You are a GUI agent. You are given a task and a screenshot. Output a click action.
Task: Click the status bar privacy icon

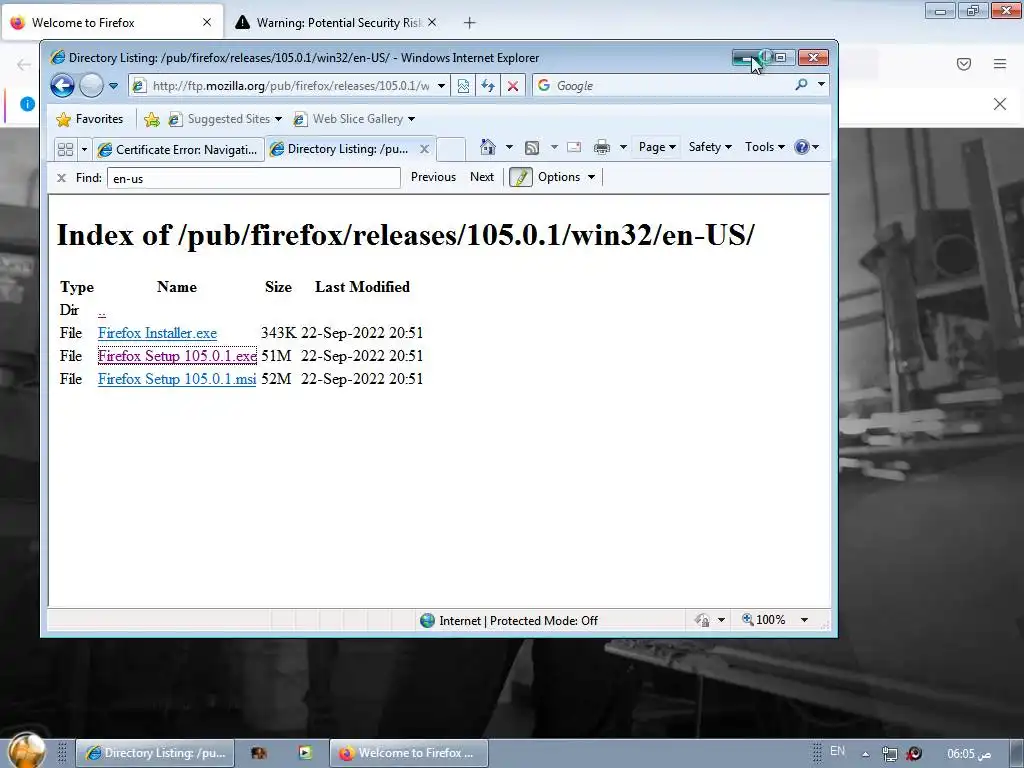[703, 620]
